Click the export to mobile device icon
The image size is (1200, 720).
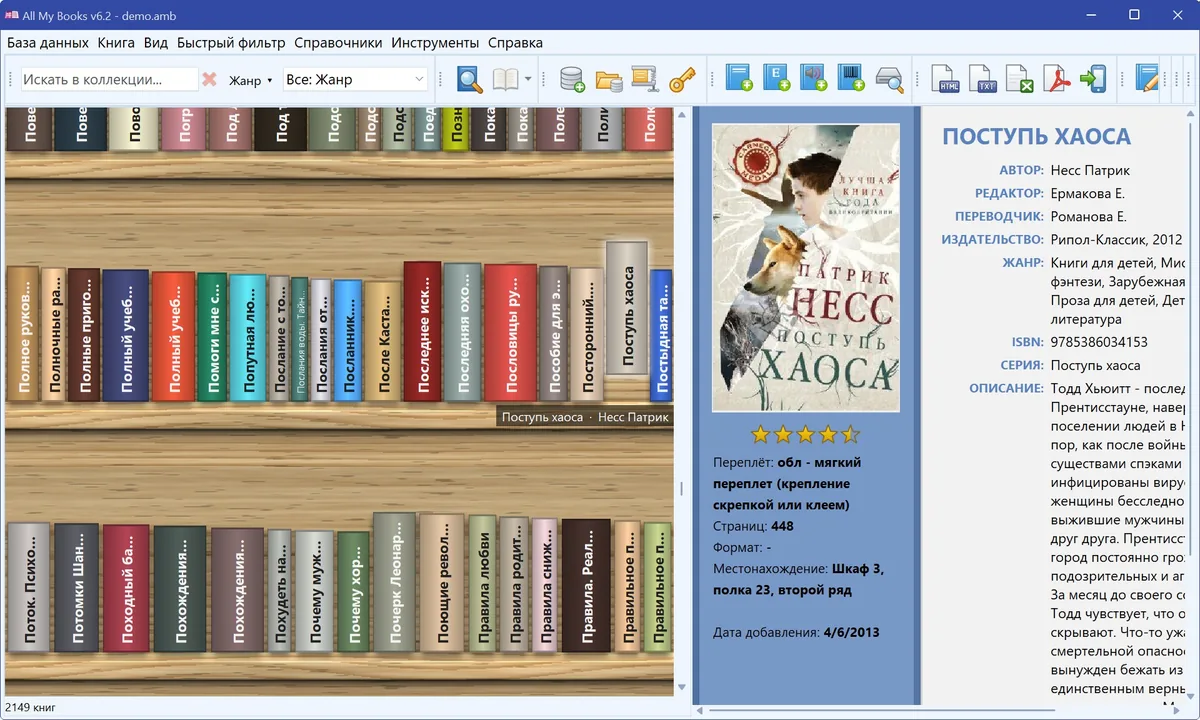[1093, 79]
